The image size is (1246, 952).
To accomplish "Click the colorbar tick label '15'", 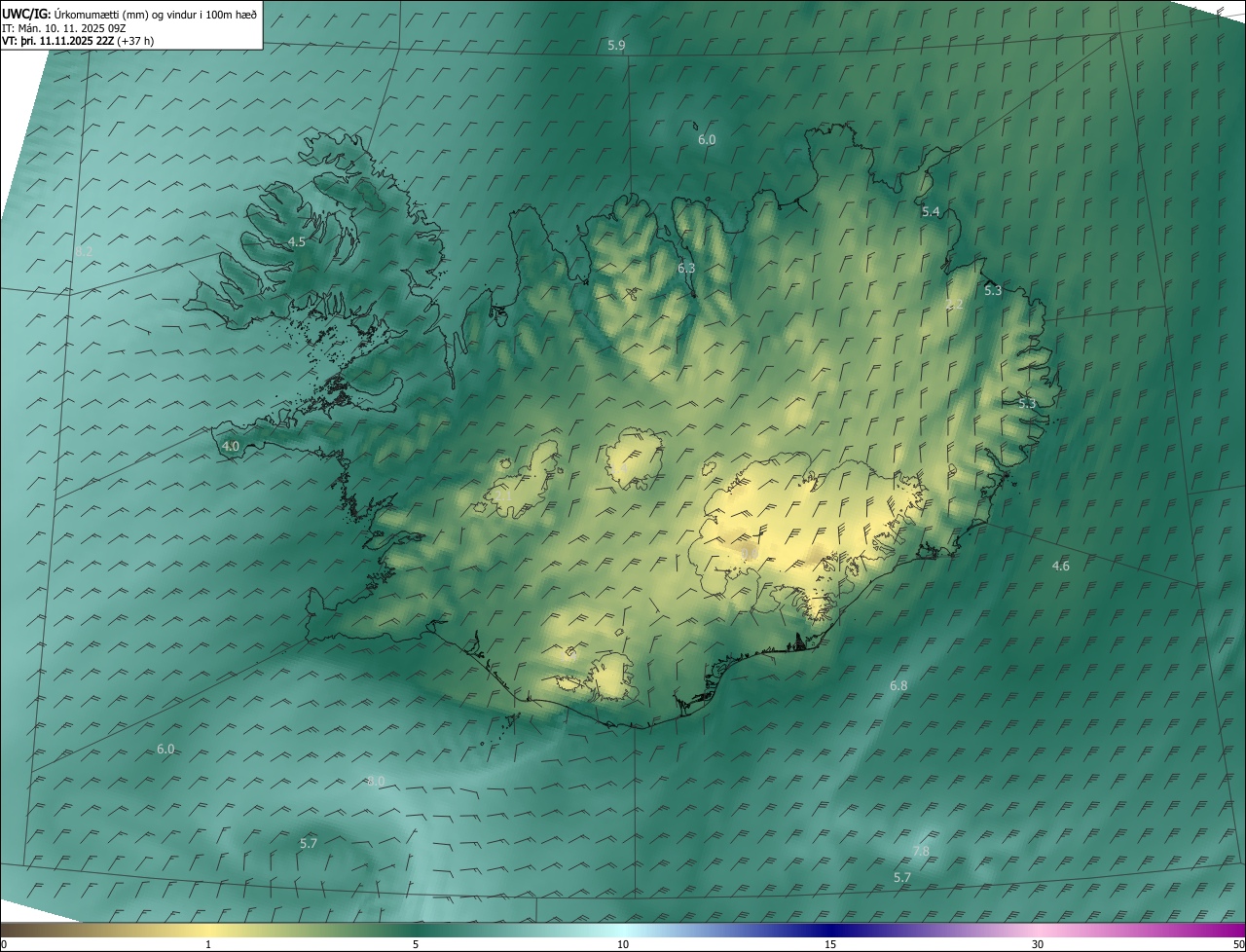I will tap(830, 944).
